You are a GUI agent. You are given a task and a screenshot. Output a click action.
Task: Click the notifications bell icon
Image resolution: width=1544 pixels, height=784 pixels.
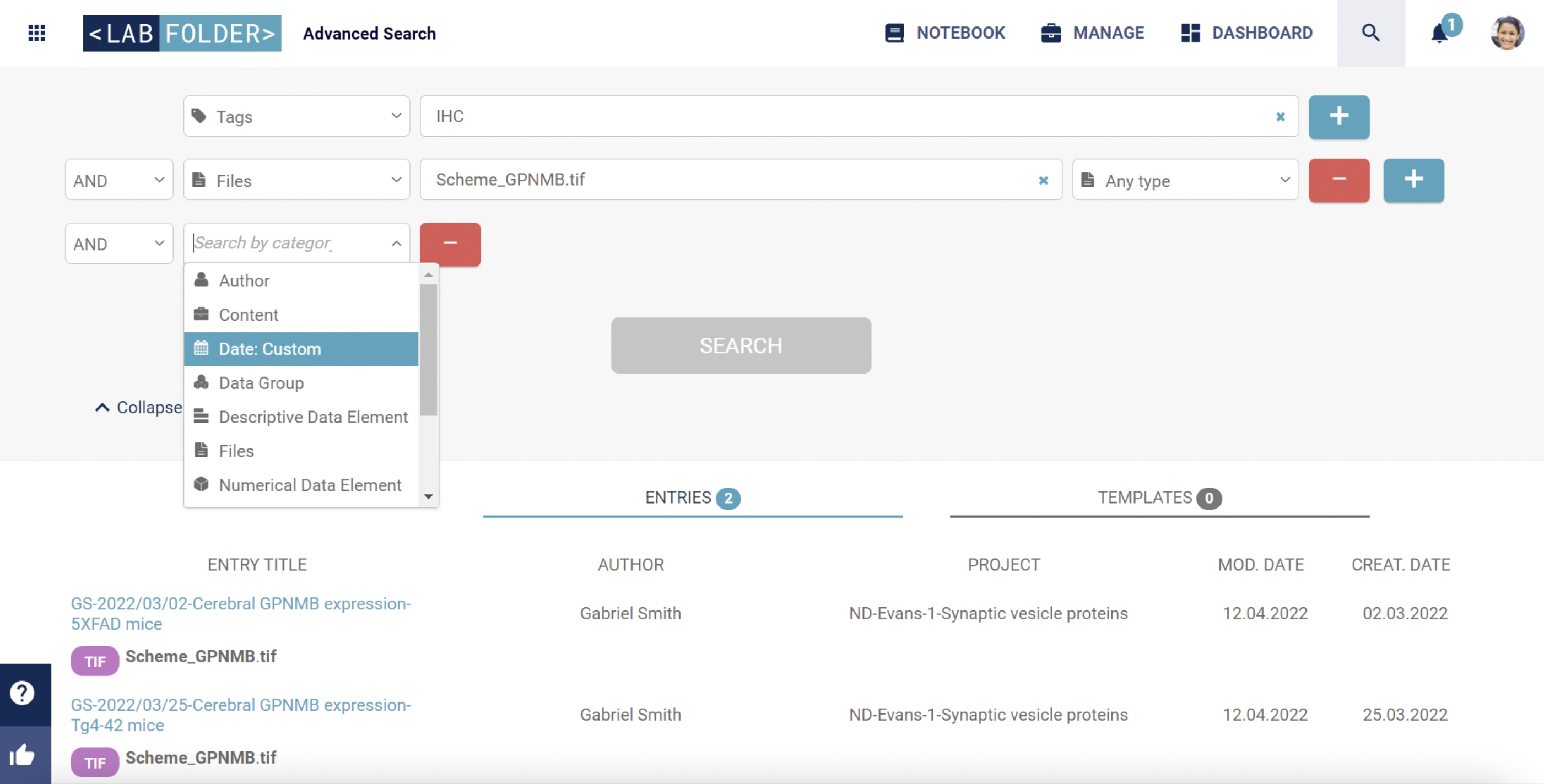1439,33
